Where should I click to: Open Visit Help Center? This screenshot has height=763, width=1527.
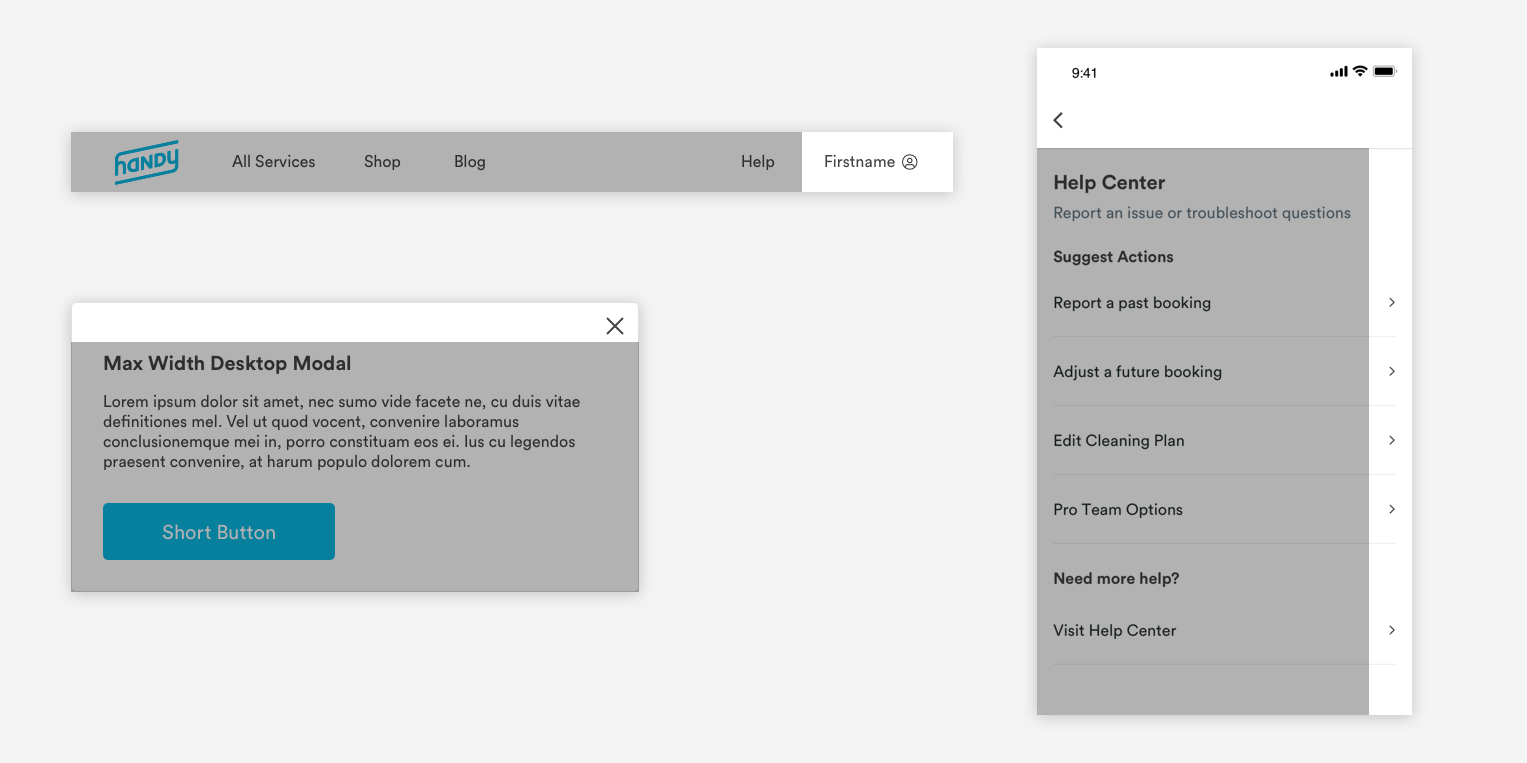point(1224,630)
